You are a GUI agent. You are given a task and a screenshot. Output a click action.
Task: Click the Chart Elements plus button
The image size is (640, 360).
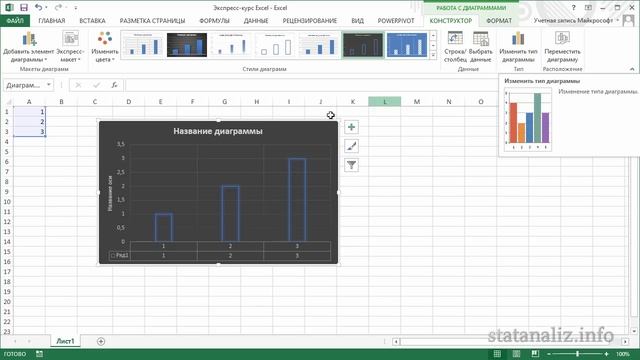pyautogui.click(x=351, y=127)
